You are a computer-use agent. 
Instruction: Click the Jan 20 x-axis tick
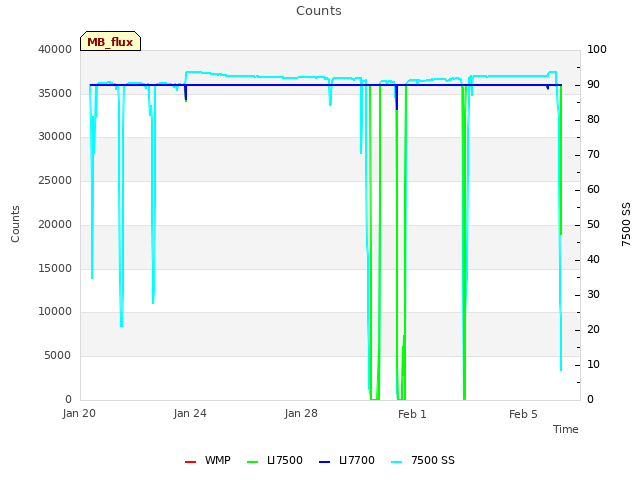(79, 413)
